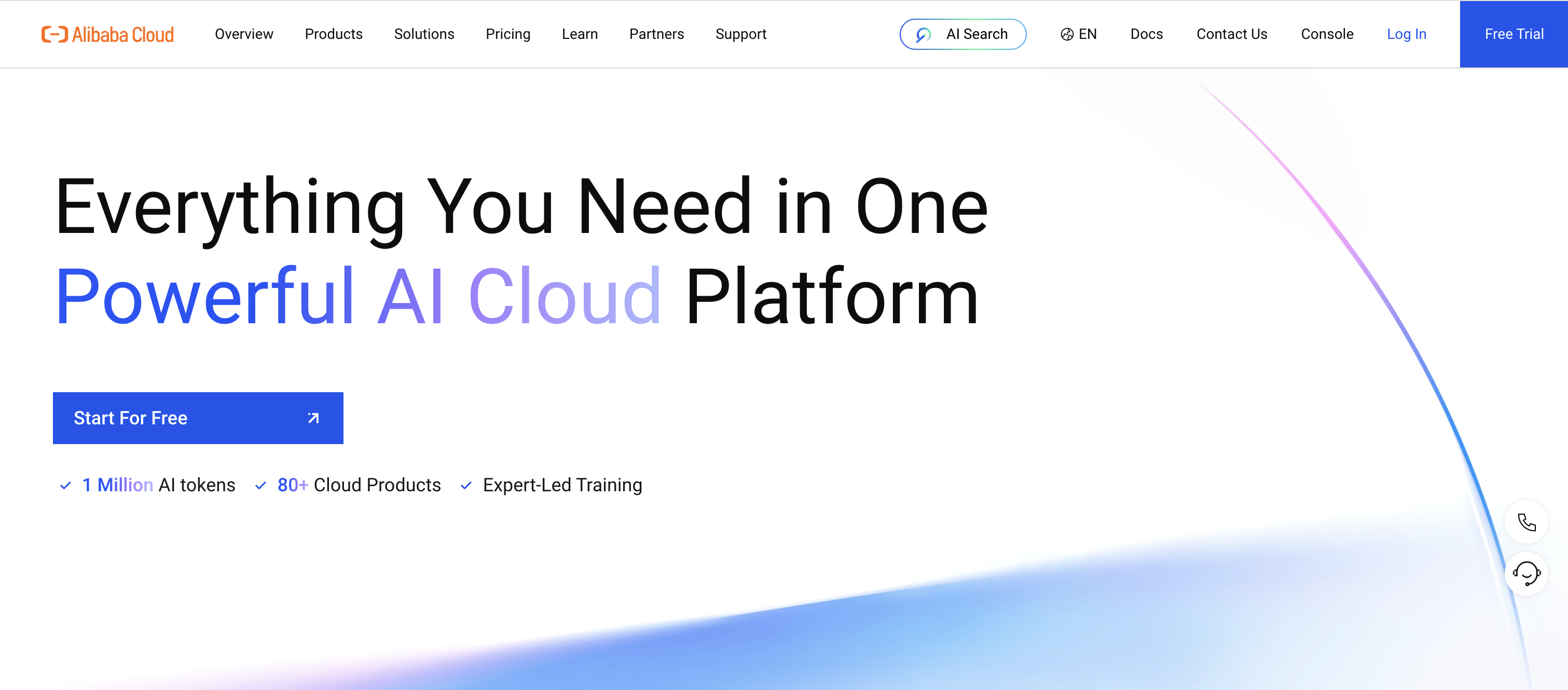Image resolution: width=1568 pixels, height=690 pixels.
Task: Open the headset support chat icon
Action: click(1526, 573)
